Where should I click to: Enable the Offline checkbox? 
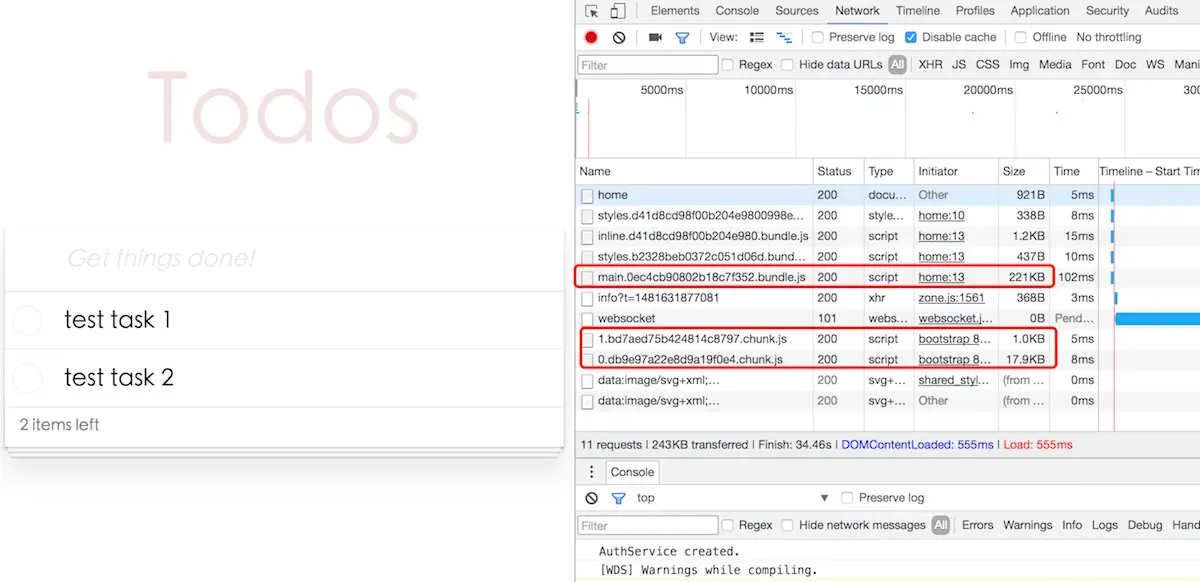coord(1021,37)
